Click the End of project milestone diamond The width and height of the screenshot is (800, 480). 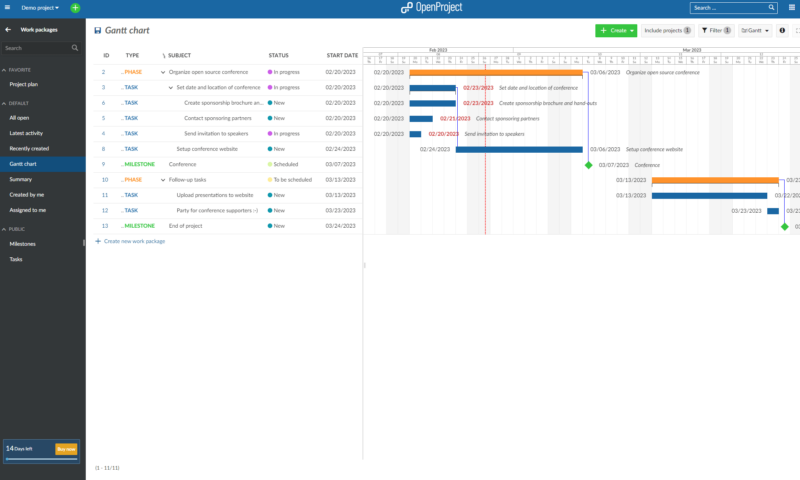coord(785,226)
